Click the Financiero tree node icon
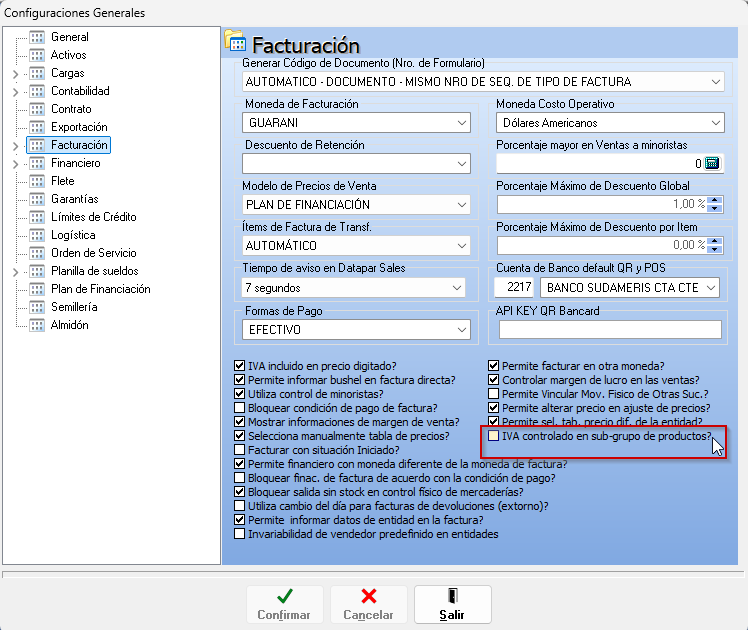Screen dimensions: 748x630 37,163
